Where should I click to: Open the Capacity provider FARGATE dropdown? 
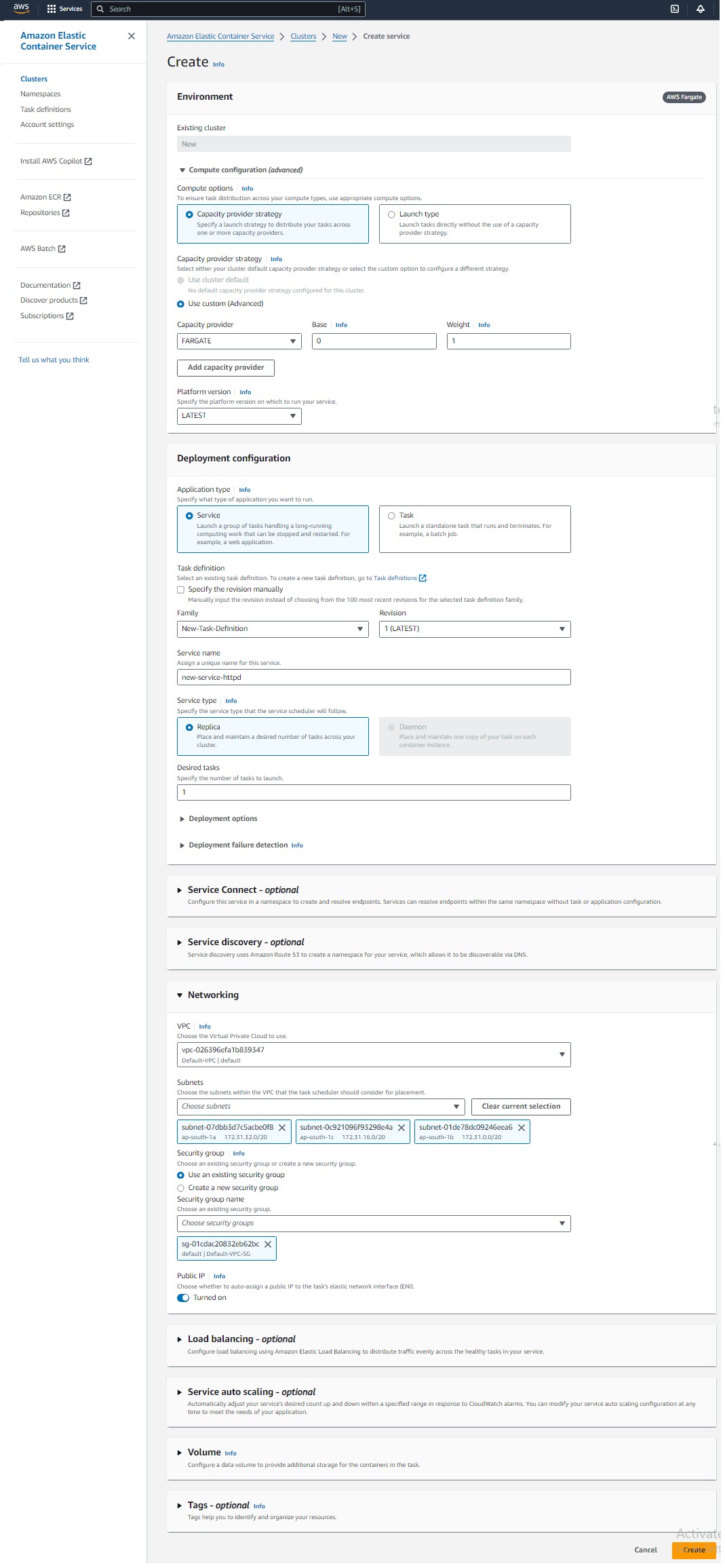[x=239, y=341]
